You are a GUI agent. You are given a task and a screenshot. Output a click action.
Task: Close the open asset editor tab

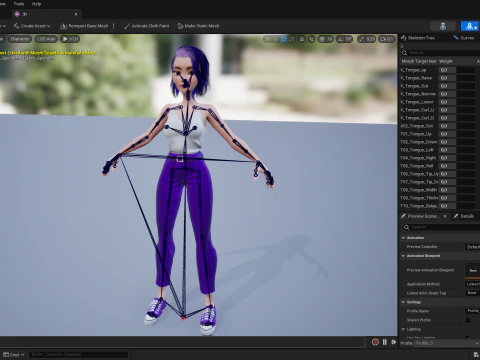point(76,14)
